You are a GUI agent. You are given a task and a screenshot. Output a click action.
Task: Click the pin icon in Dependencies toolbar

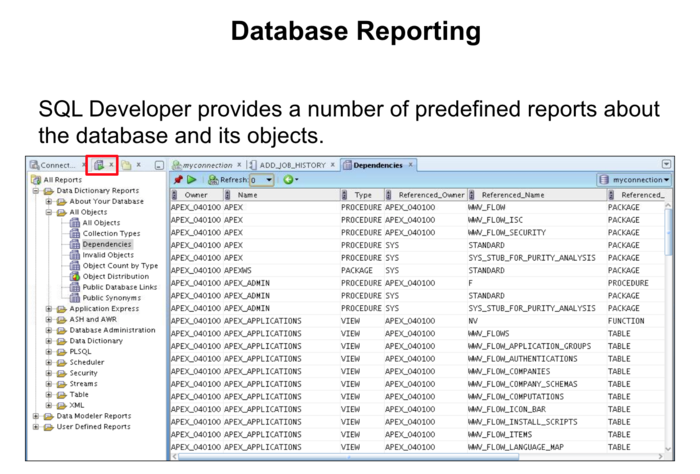tap(178, 180)
